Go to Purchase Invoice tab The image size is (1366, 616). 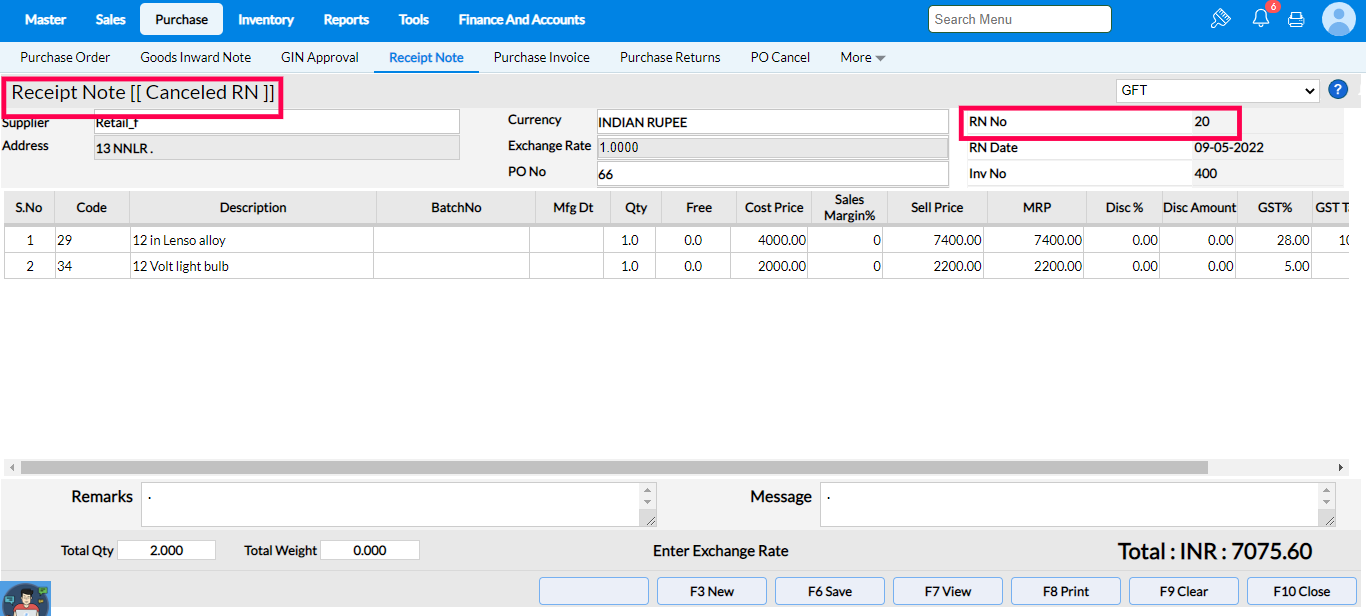click(x=542, y=57)
